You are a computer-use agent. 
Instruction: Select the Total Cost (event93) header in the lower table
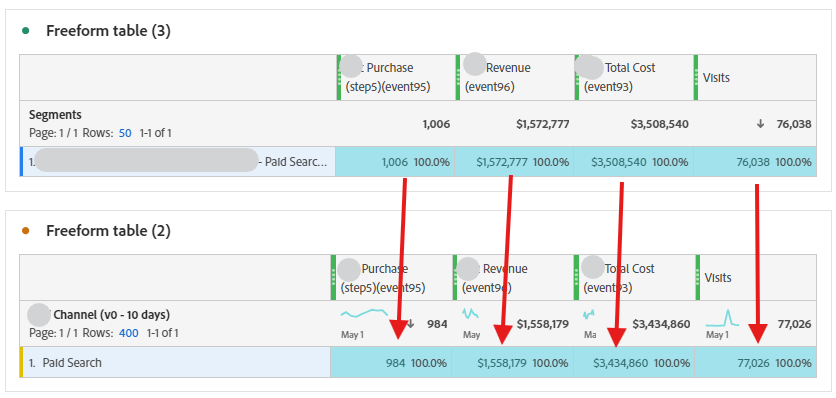point(634,278)
